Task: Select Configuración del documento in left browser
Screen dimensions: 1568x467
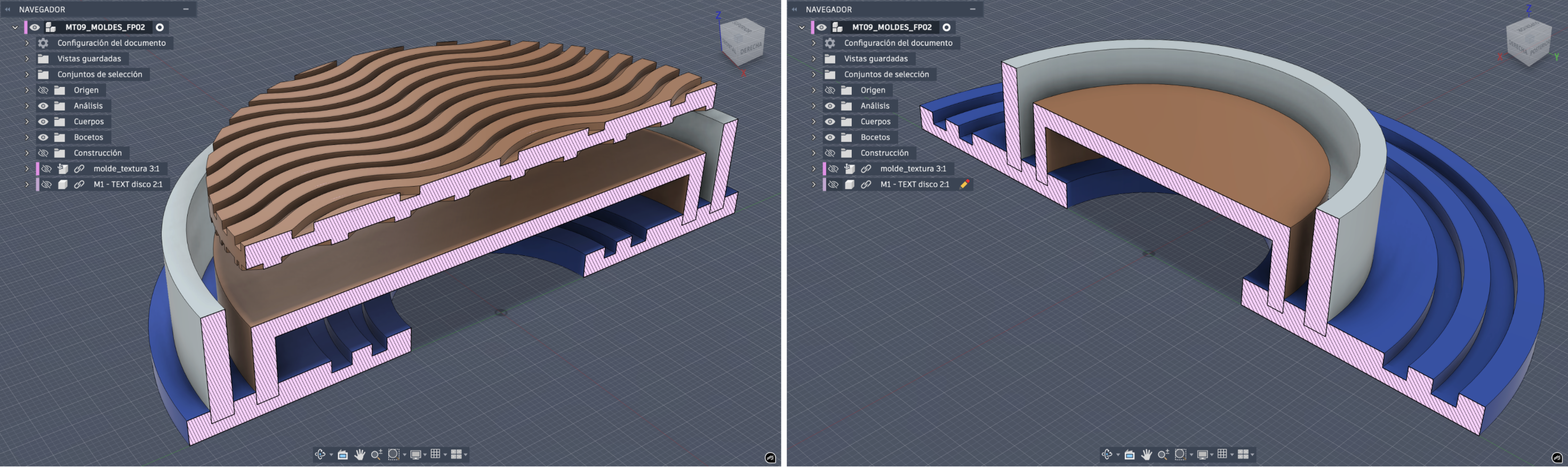Action: (x=111, y=43)
